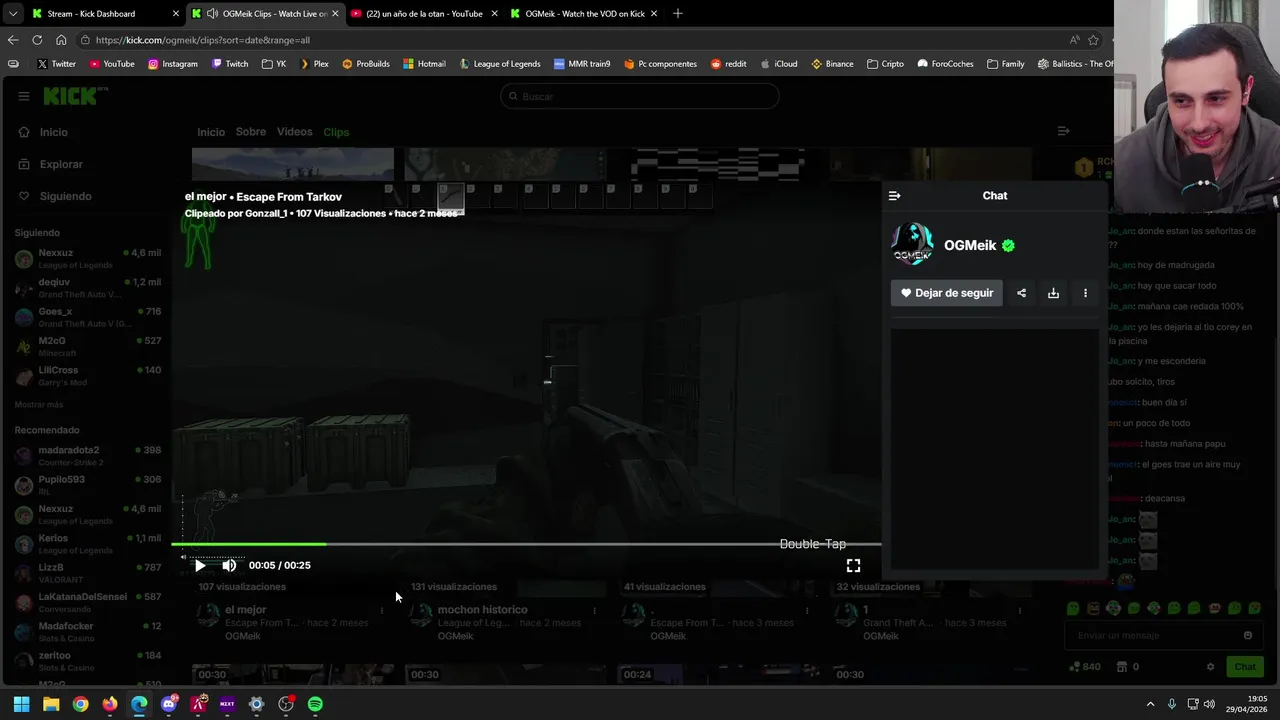Open Pupilo593 recommended channel

tap(87, 485)
